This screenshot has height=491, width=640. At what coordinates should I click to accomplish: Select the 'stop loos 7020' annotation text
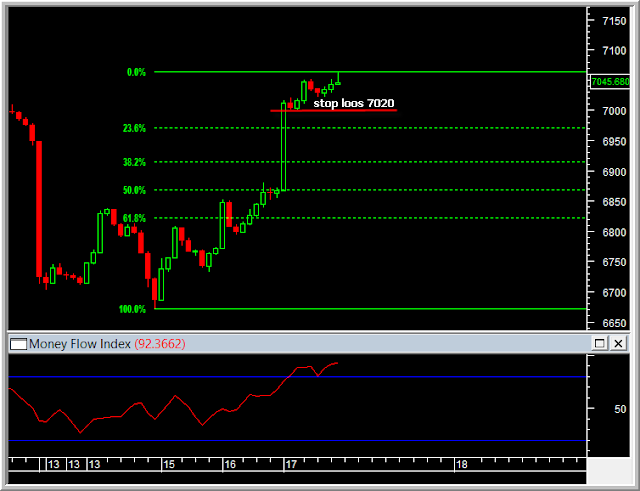(353, 103)
